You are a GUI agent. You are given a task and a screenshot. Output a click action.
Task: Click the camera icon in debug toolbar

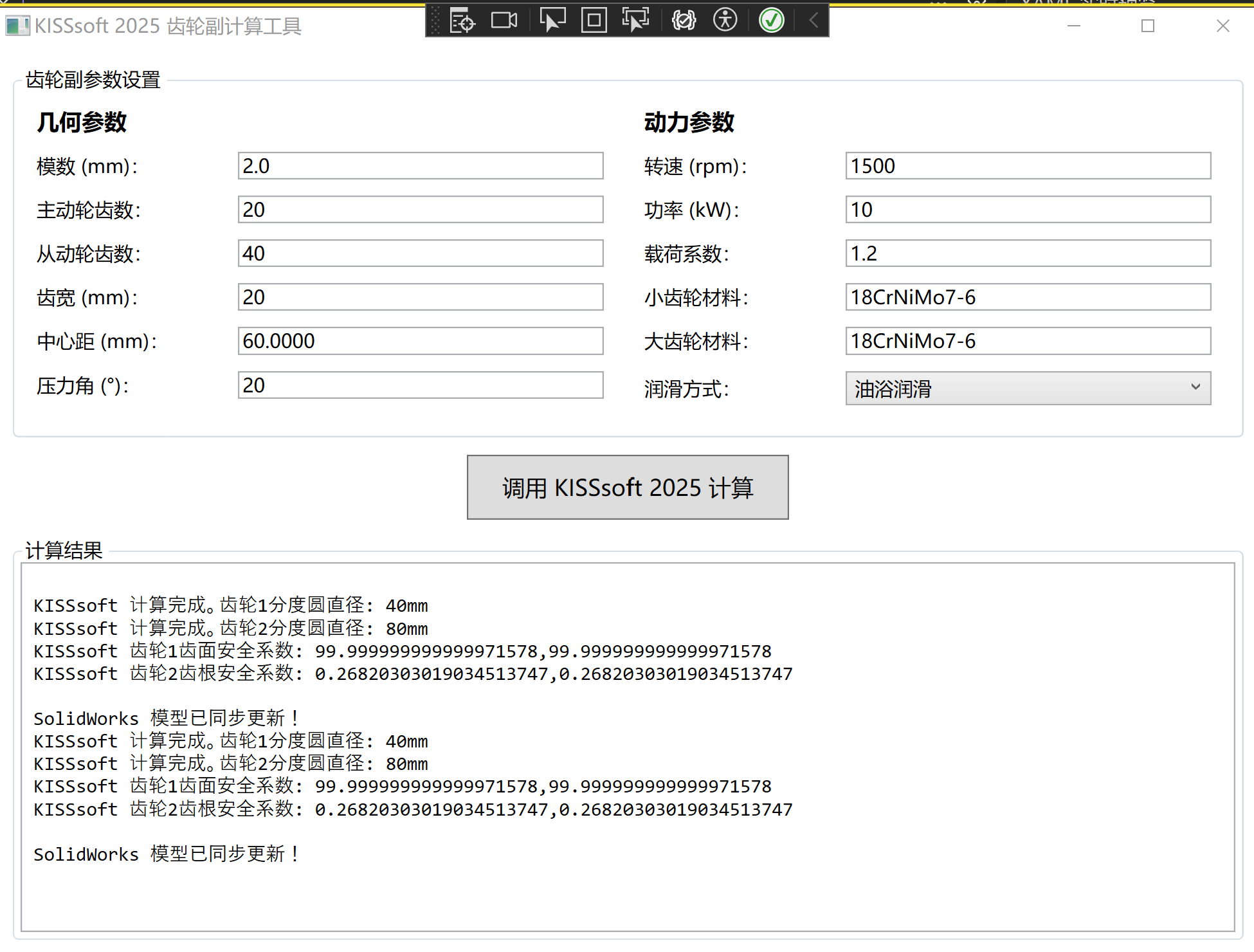click(x=504, y=21)
